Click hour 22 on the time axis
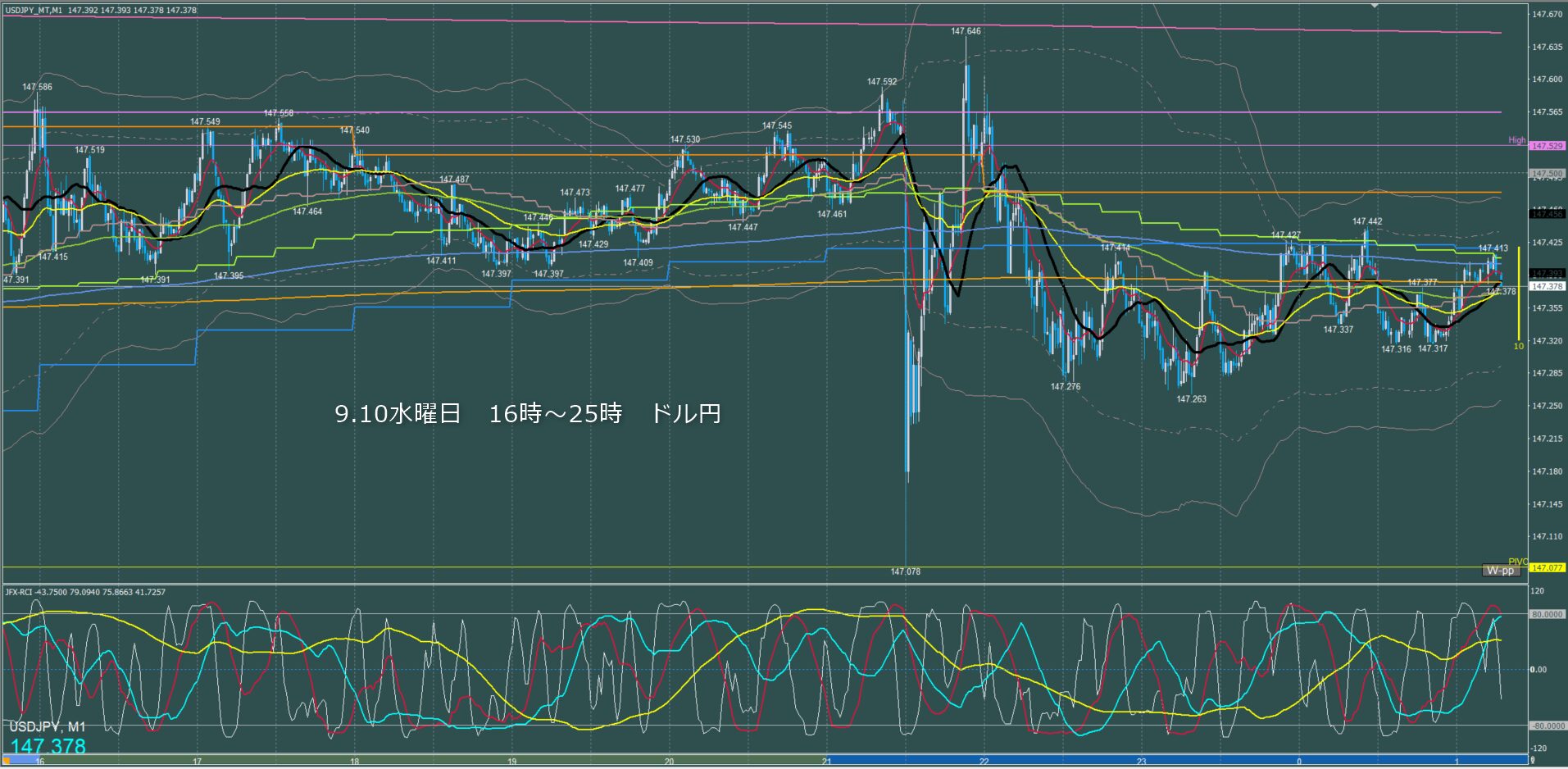 tap(984, 762)
